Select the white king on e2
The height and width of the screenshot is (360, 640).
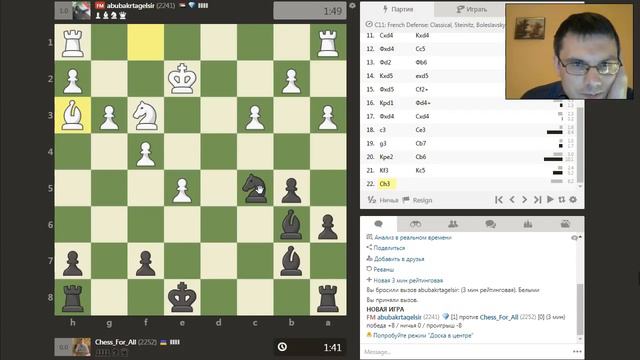pos(182,78)
